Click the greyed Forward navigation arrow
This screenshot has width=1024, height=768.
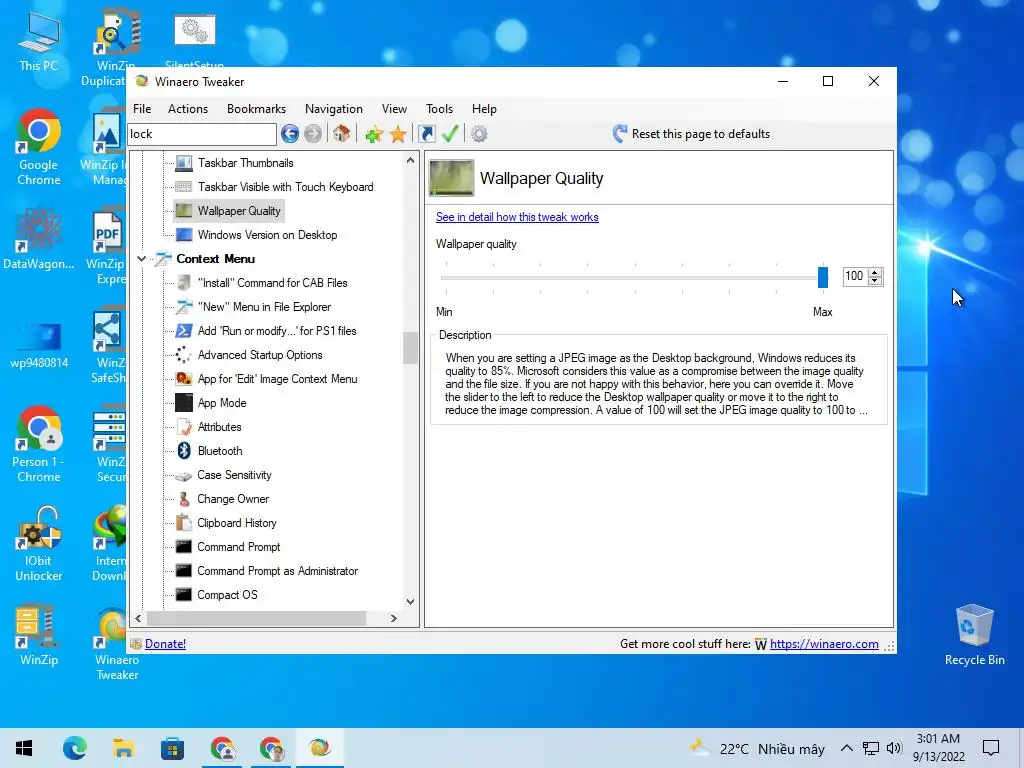[313, 134]
